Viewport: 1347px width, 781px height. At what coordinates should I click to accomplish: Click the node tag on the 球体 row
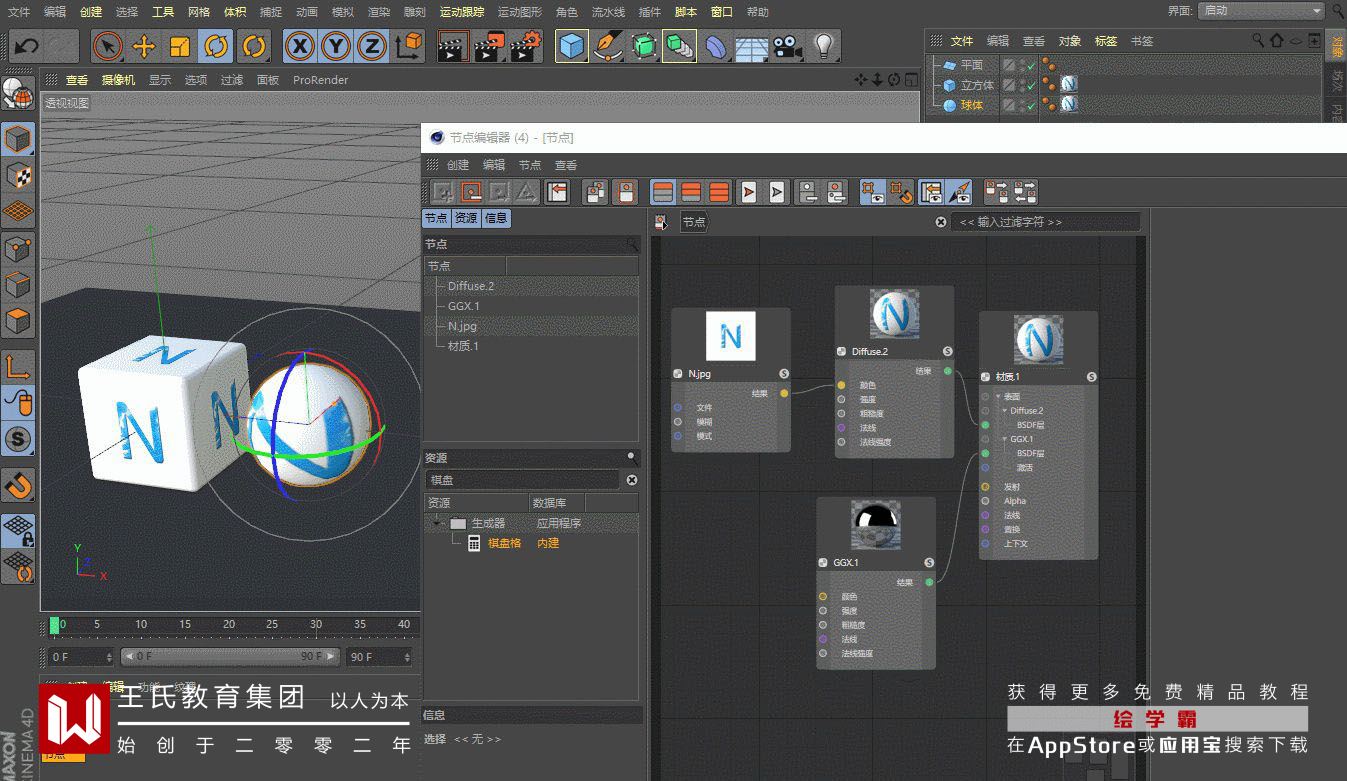[1069, 104]
